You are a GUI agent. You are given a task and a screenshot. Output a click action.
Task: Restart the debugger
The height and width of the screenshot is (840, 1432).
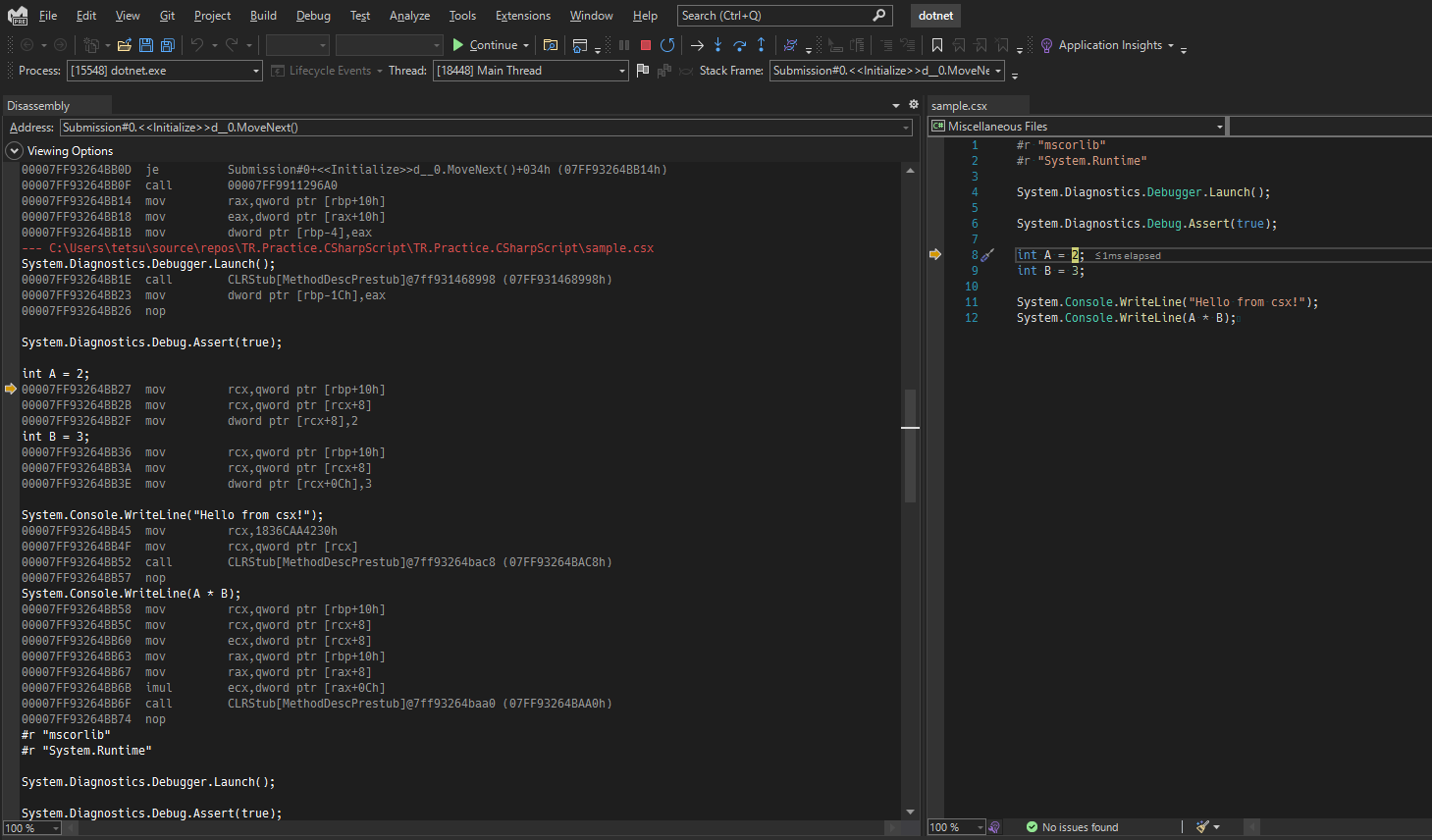[667, 44]
